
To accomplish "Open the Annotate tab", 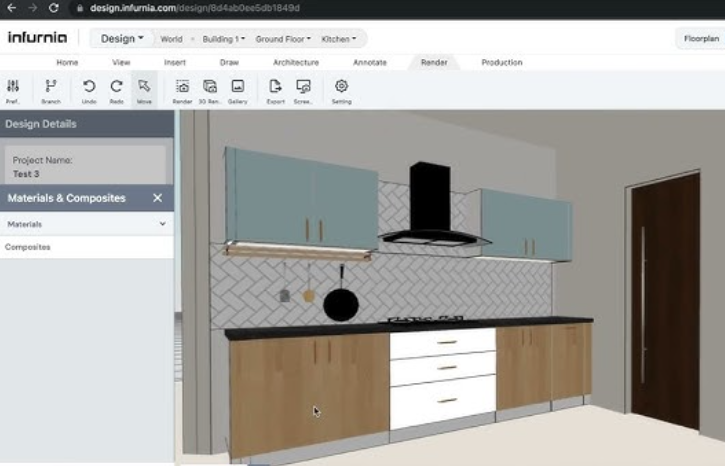I will (370, 62).
